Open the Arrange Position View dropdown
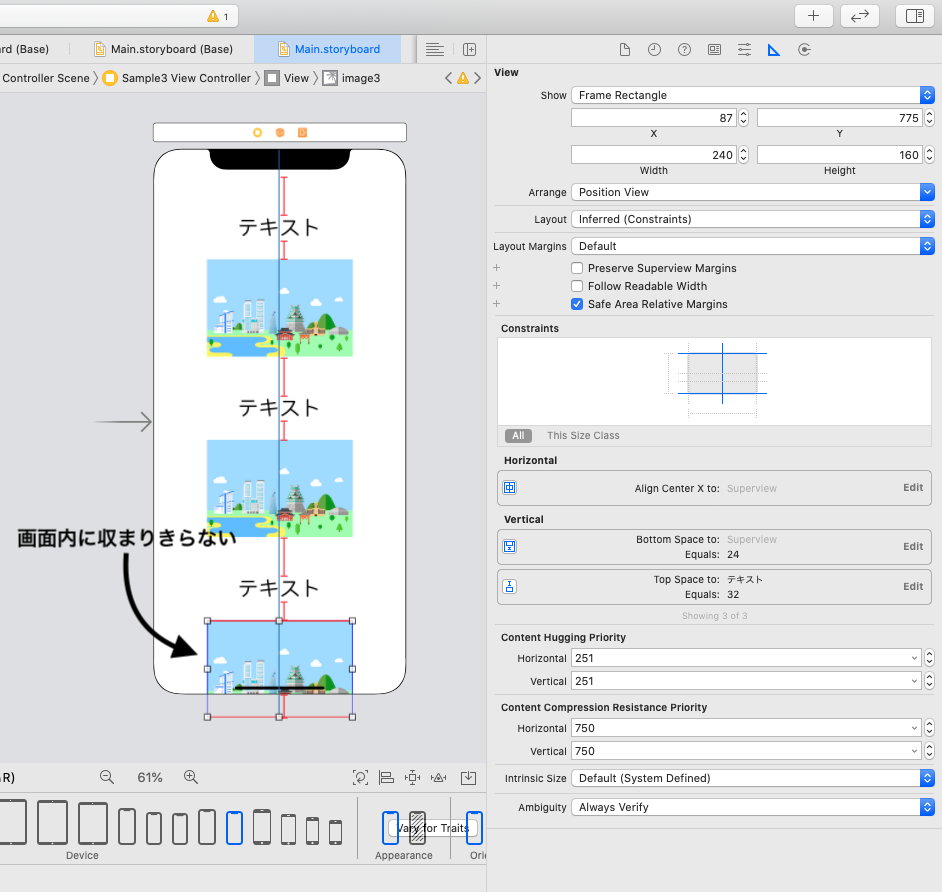Screen dimensions: 942x892 tap(753, 192)
